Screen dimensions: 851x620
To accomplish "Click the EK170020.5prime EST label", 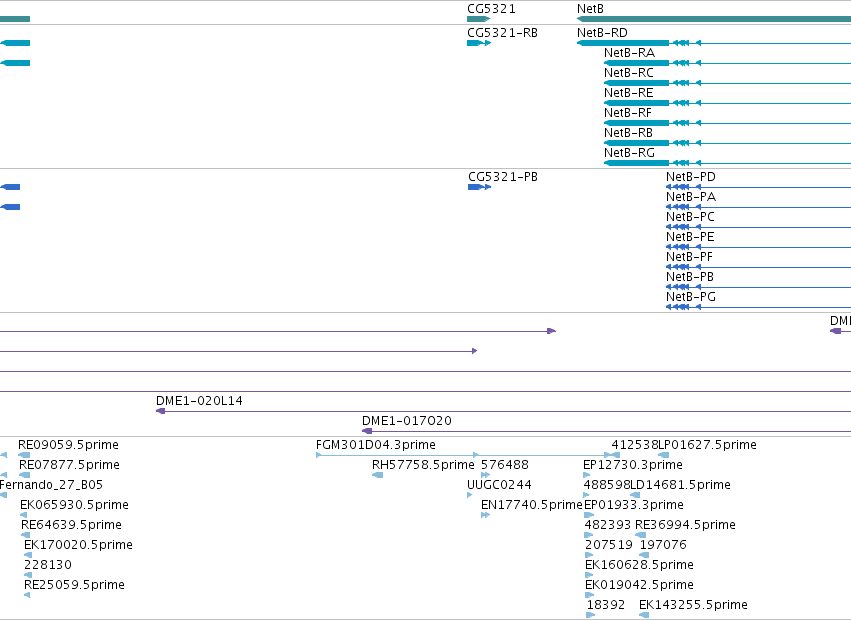I will pyautogui.click(x=78, y=546).
